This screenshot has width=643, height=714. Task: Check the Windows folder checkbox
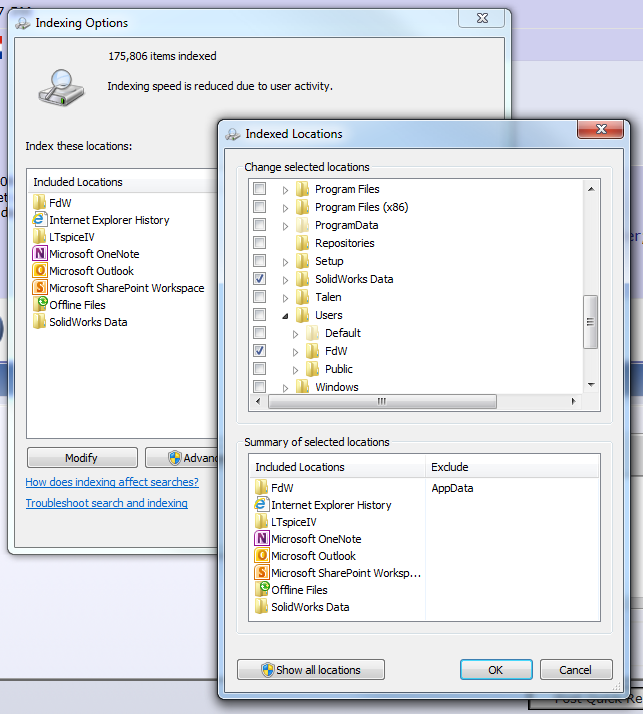click(260, 387)
